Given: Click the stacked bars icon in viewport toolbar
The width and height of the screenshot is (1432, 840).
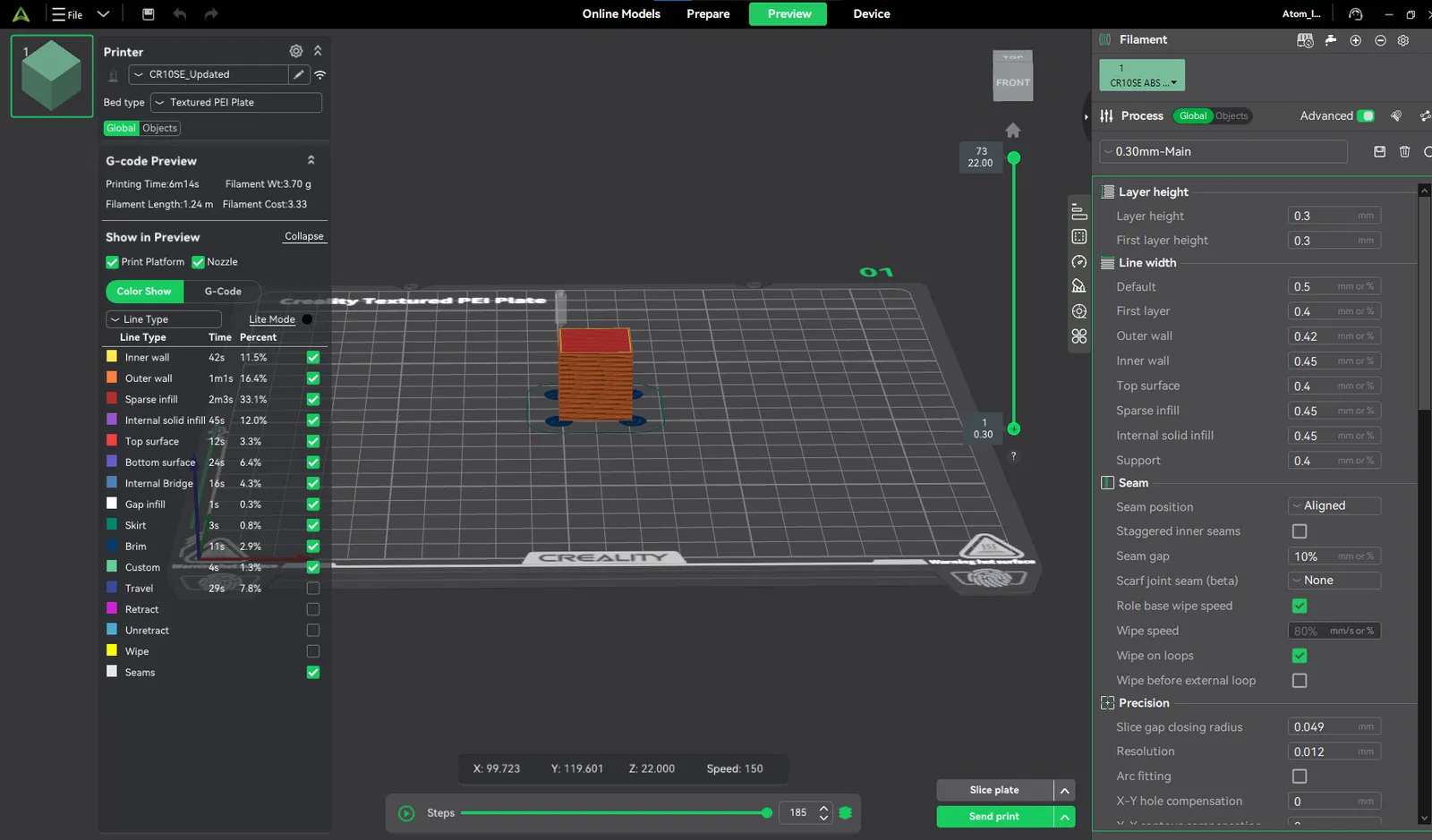Looking at the screenshot, I should pos(1079,212).
